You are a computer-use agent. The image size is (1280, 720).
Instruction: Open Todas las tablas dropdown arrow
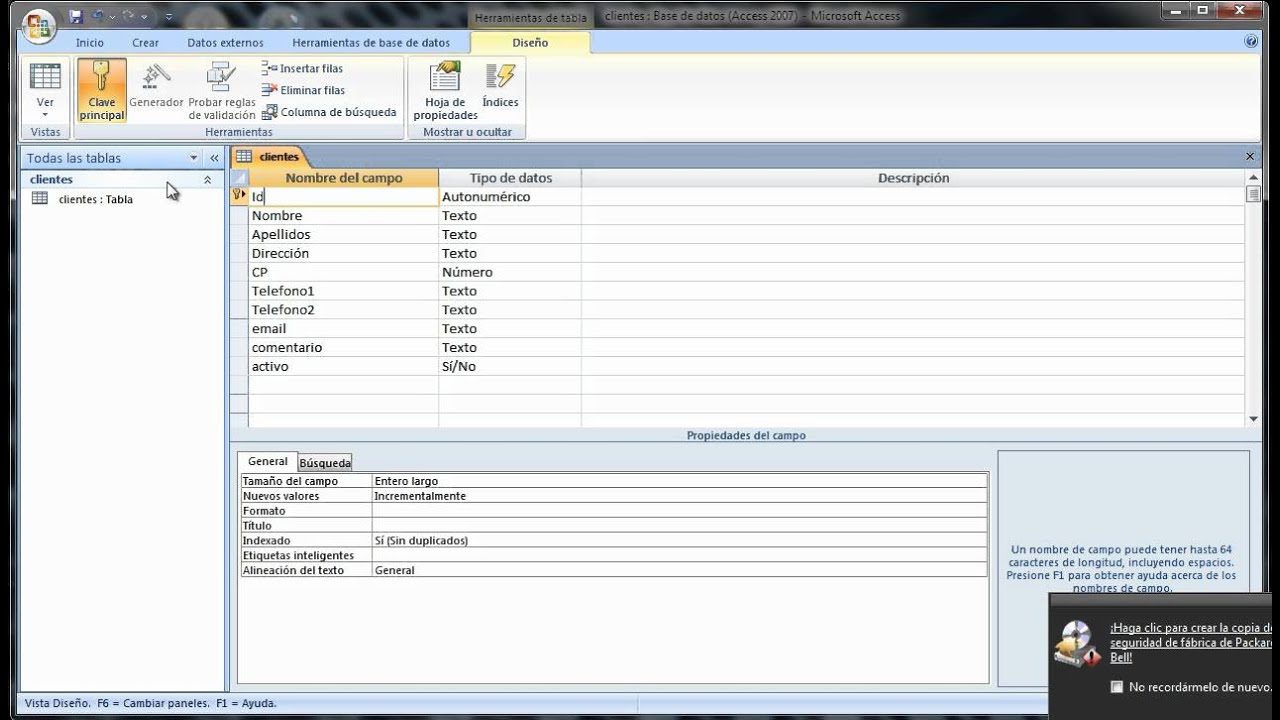pyautogui.click(x=194, y=158)
